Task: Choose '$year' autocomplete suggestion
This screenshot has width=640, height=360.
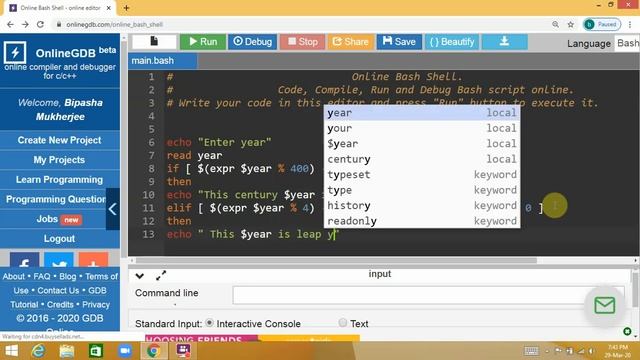Action: pos(422,144)
